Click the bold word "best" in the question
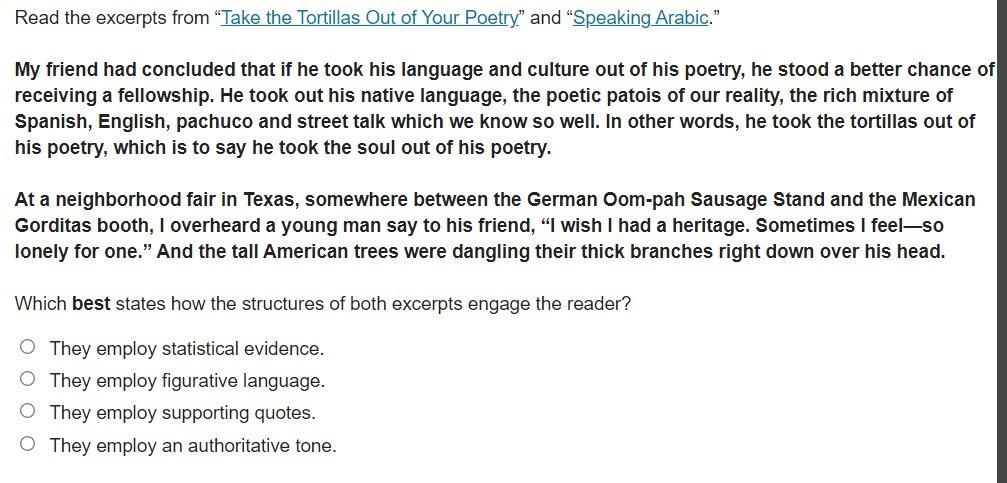Image resolution: width=1007 pixels, height=483 pixels. [x=91, y=304]
